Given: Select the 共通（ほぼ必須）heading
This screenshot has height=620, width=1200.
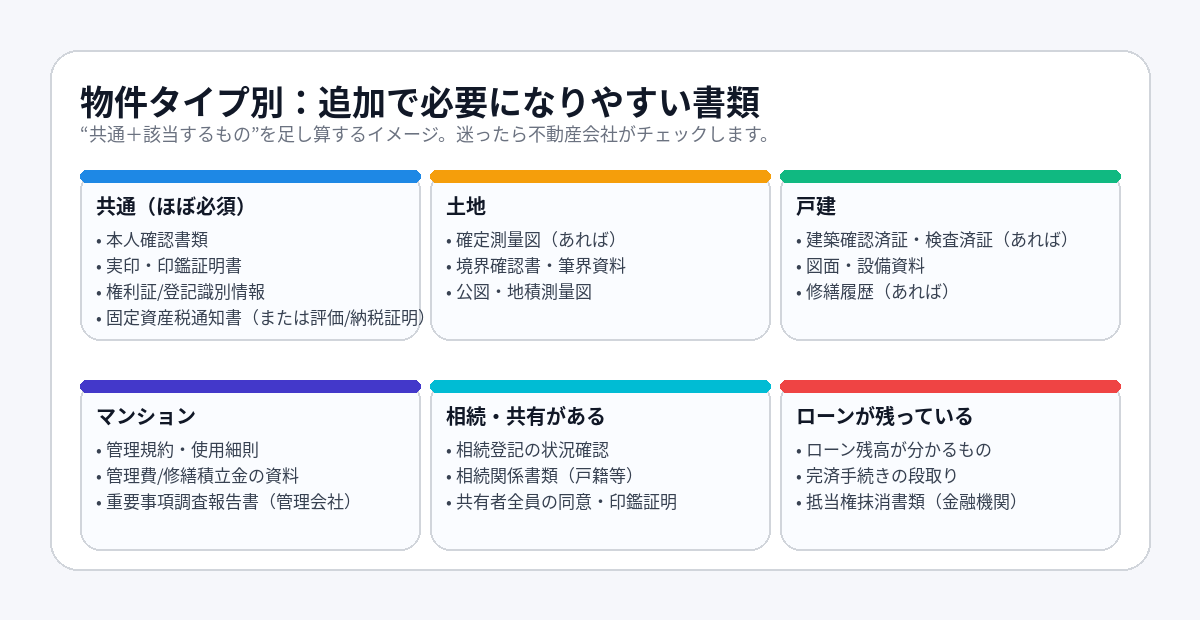Looking at the screenshot, I should (171, 207).
